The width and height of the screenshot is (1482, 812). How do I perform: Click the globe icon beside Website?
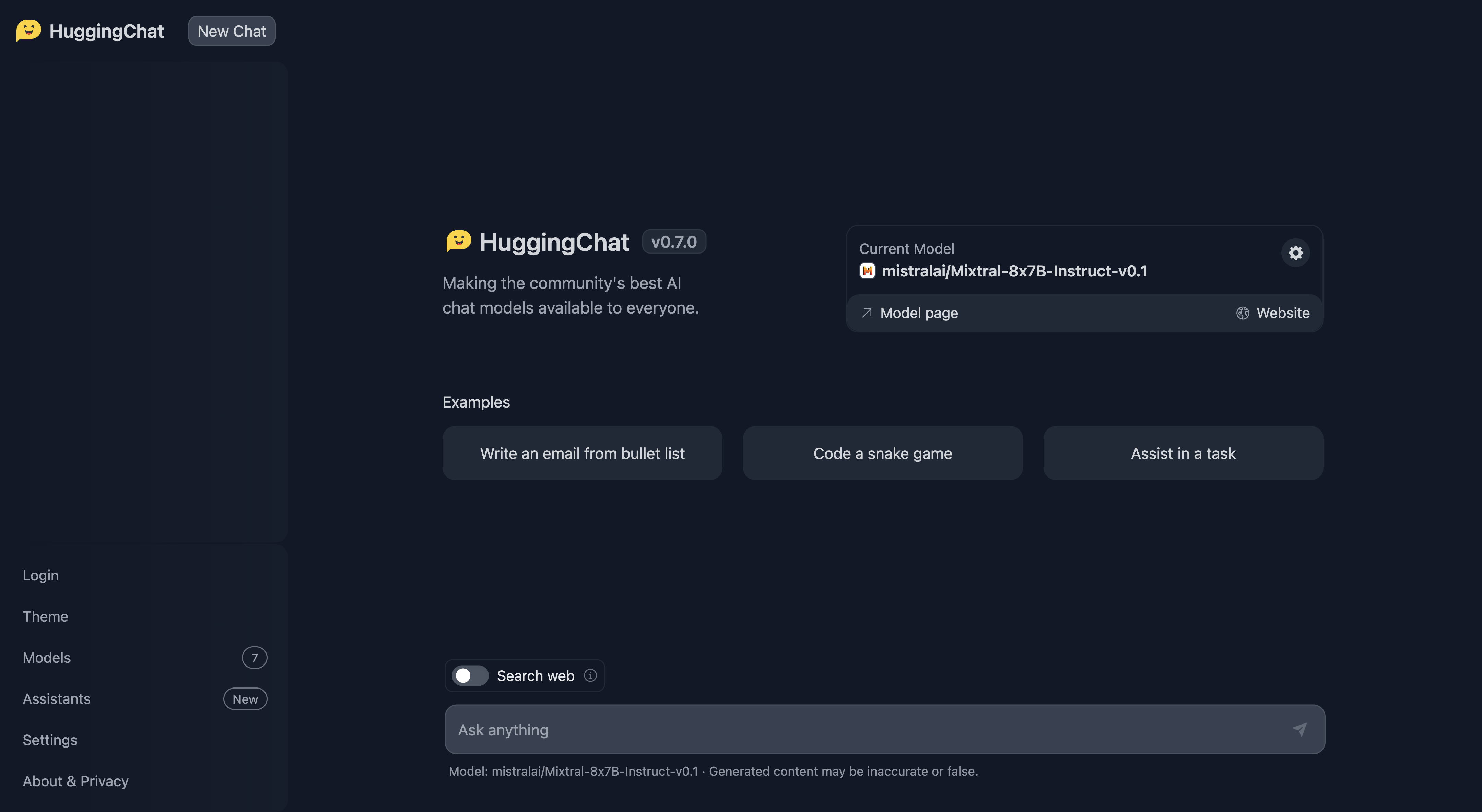click(1243, 313)
